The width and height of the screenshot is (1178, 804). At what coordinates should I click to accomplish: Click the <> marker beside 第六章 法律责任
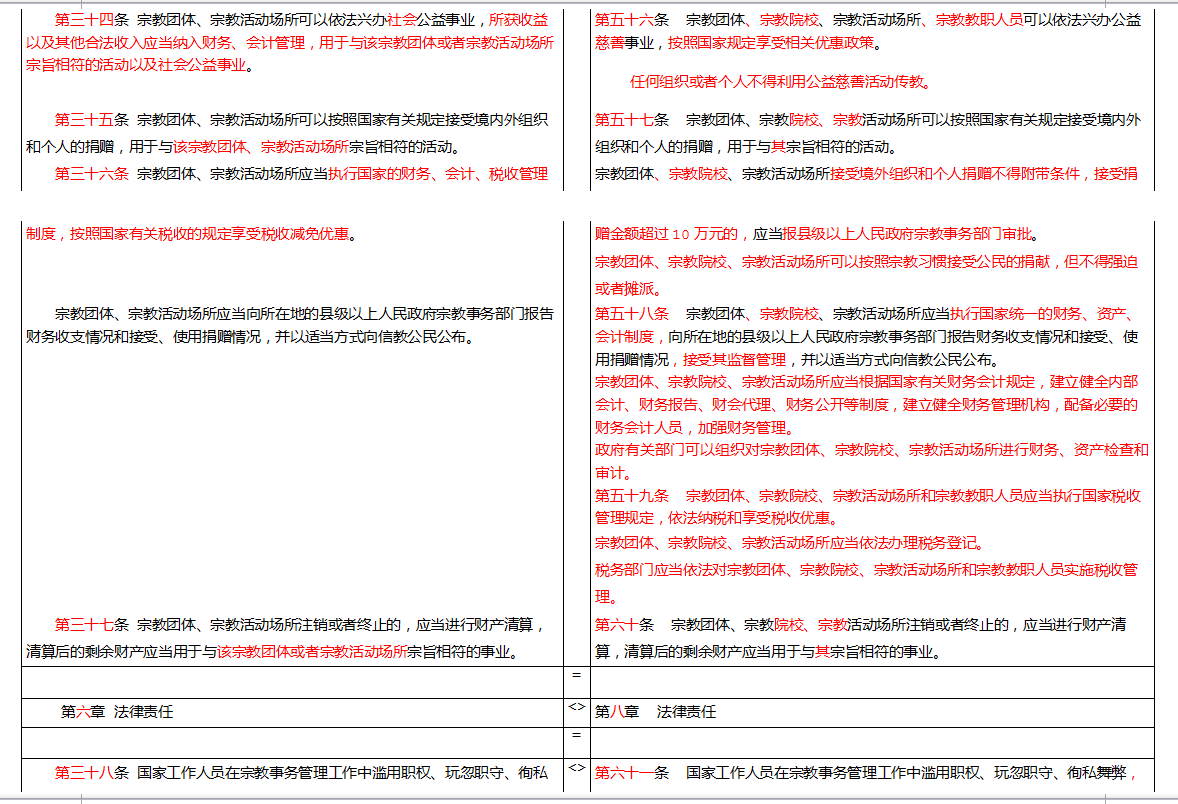(577, 707)
